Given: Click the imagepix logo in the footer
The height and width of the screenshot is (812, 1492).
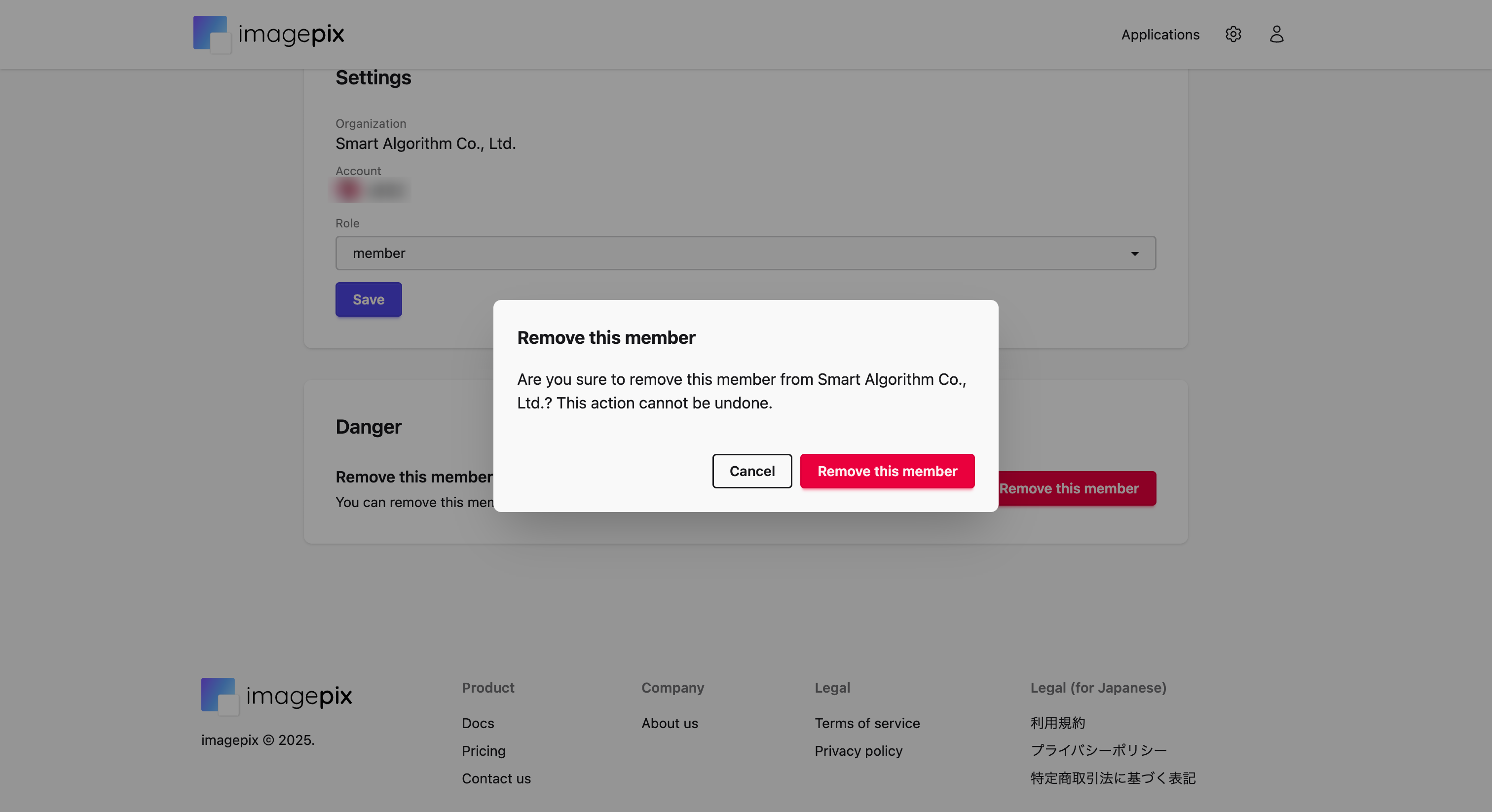Looking at the screenshot, I should 276,696.
